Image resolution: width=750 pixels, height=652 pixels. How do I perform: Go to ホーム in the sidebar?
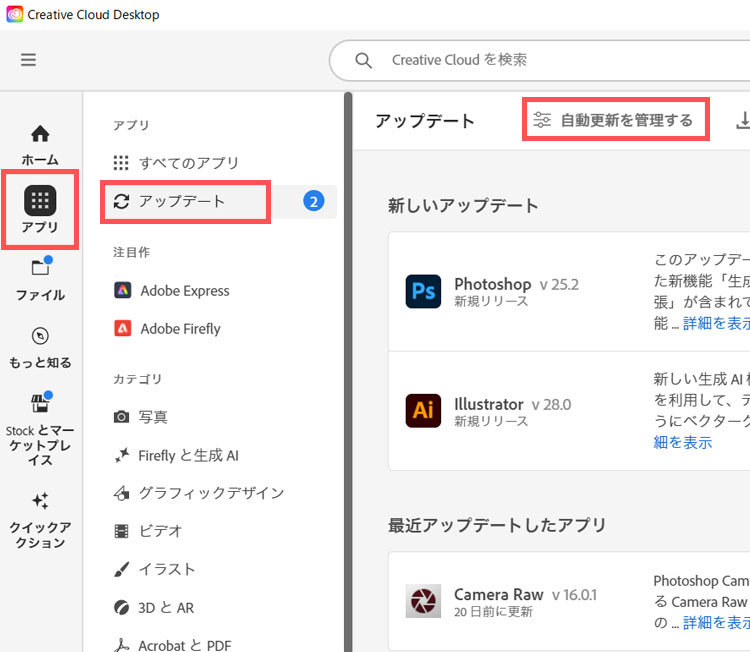click(40, 145)
